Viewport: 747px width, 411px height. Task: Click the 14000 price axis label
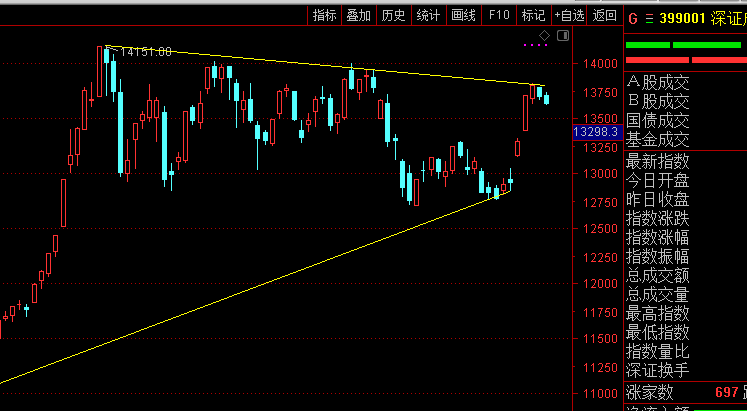598,63
